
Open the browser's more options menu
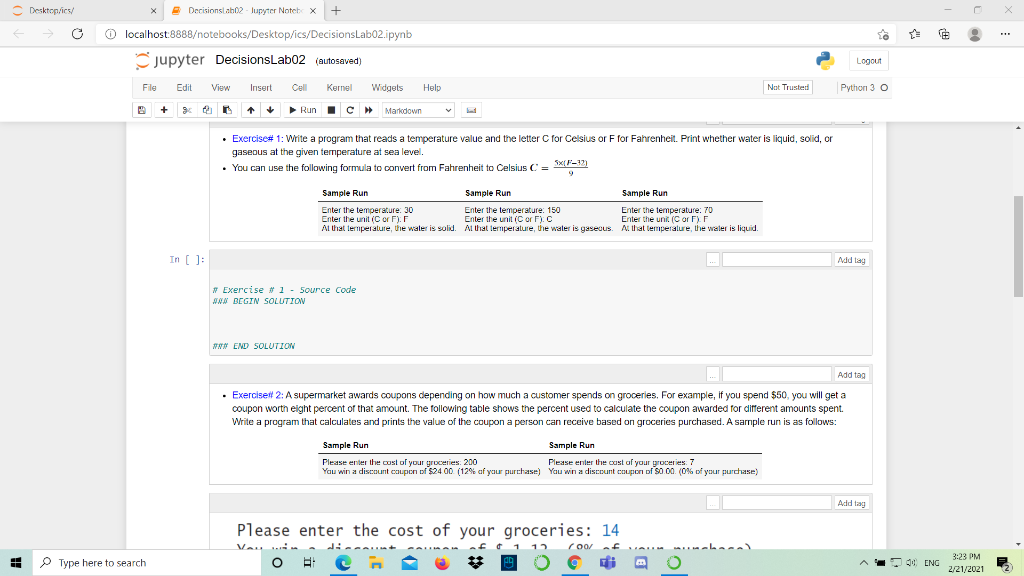[x=1007, y=33]
